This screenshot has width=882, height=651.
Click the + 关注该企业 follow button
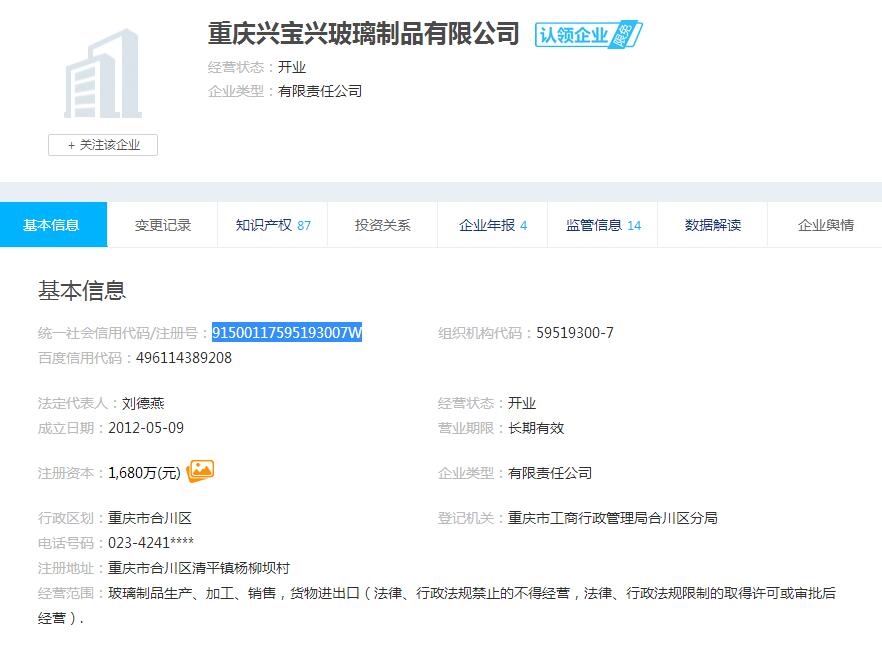(103, 145)
